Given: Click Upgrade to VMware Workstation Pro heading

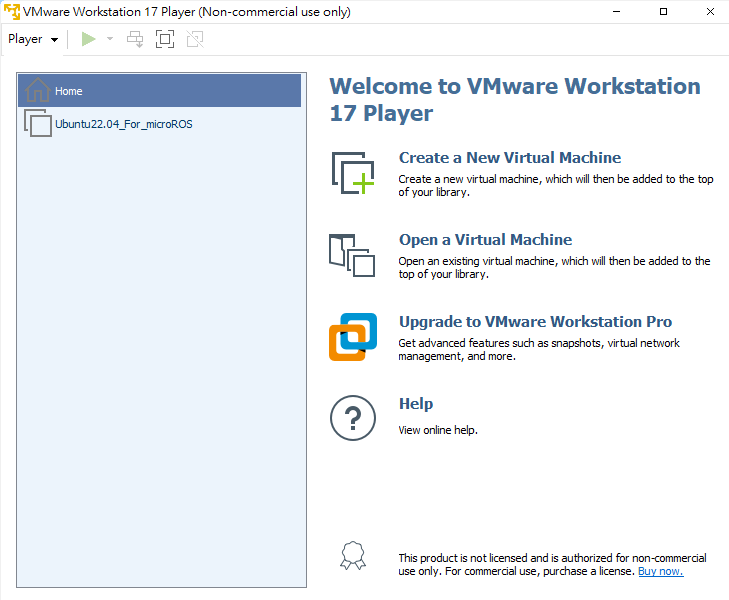Looking at the screenshot, I should pos(535,322).
